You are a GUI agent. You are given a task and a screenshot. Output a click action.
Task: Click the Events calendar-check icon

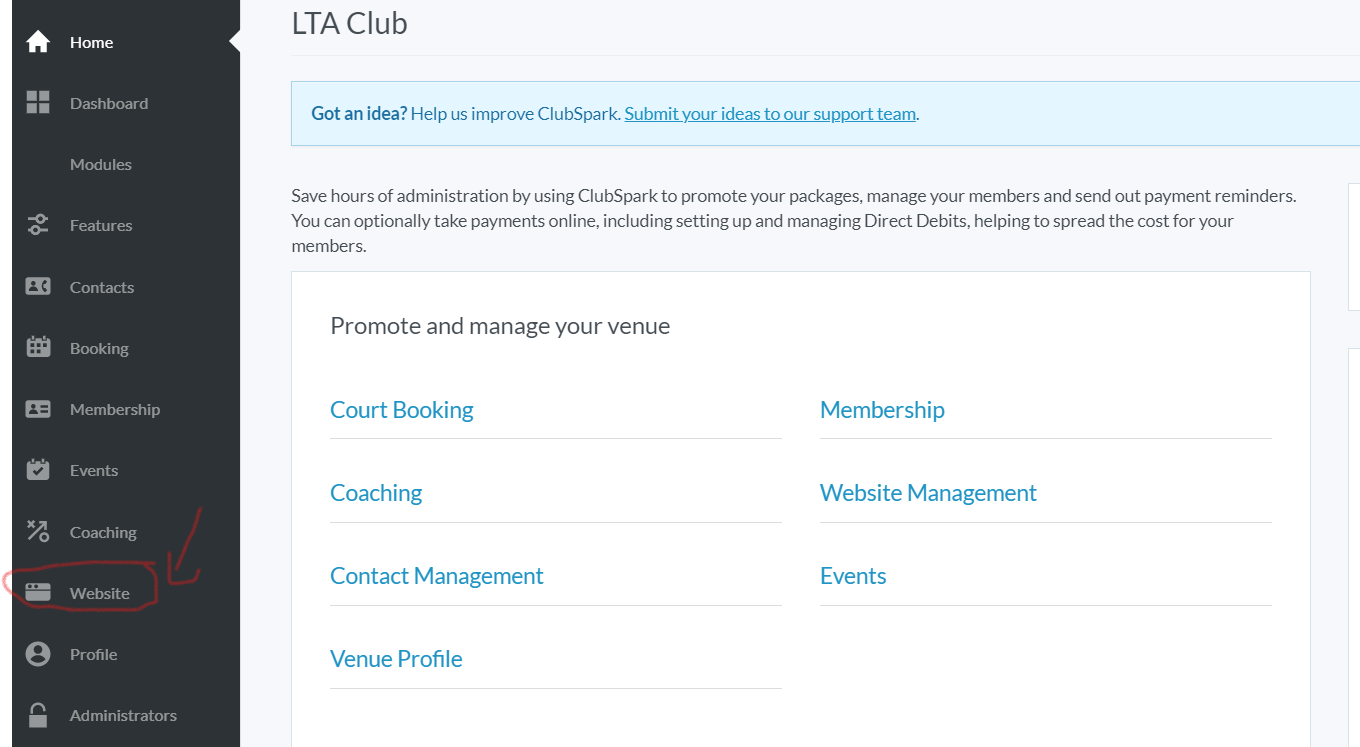[x=38, y=470]
